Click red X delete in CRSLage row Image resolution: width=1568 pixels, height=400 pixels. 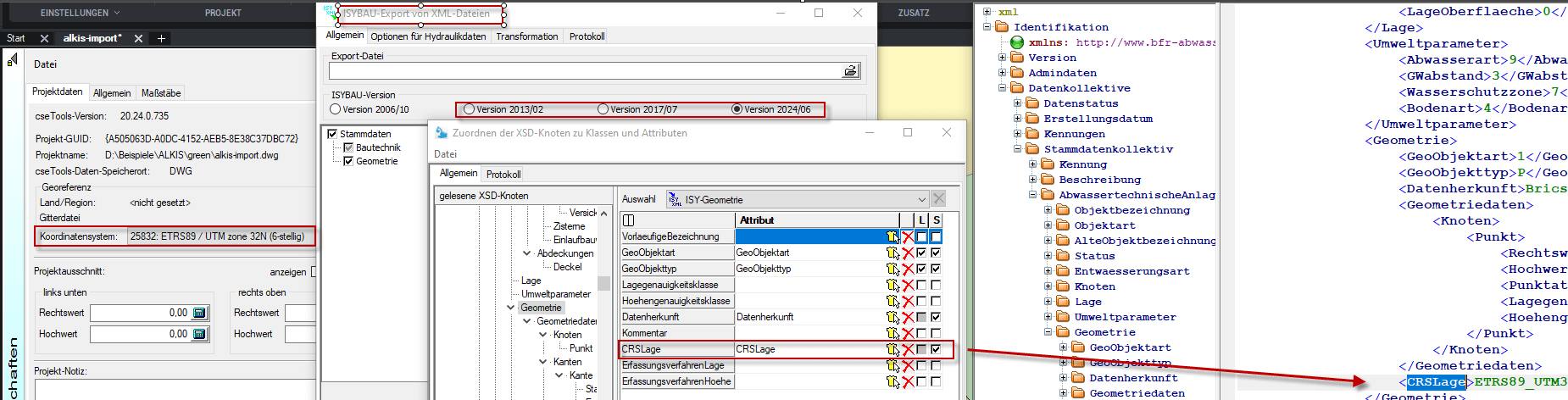[908, 350]
